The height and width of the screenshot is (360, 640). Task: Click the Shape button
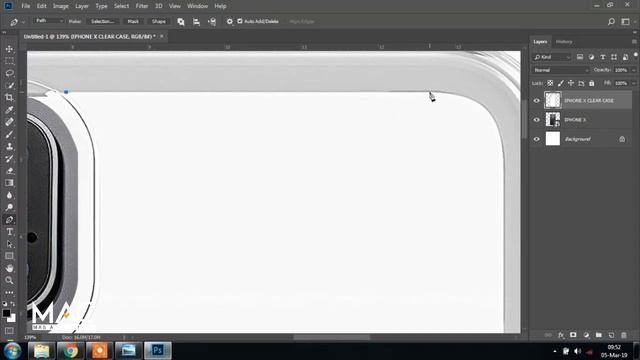point(158,21)
